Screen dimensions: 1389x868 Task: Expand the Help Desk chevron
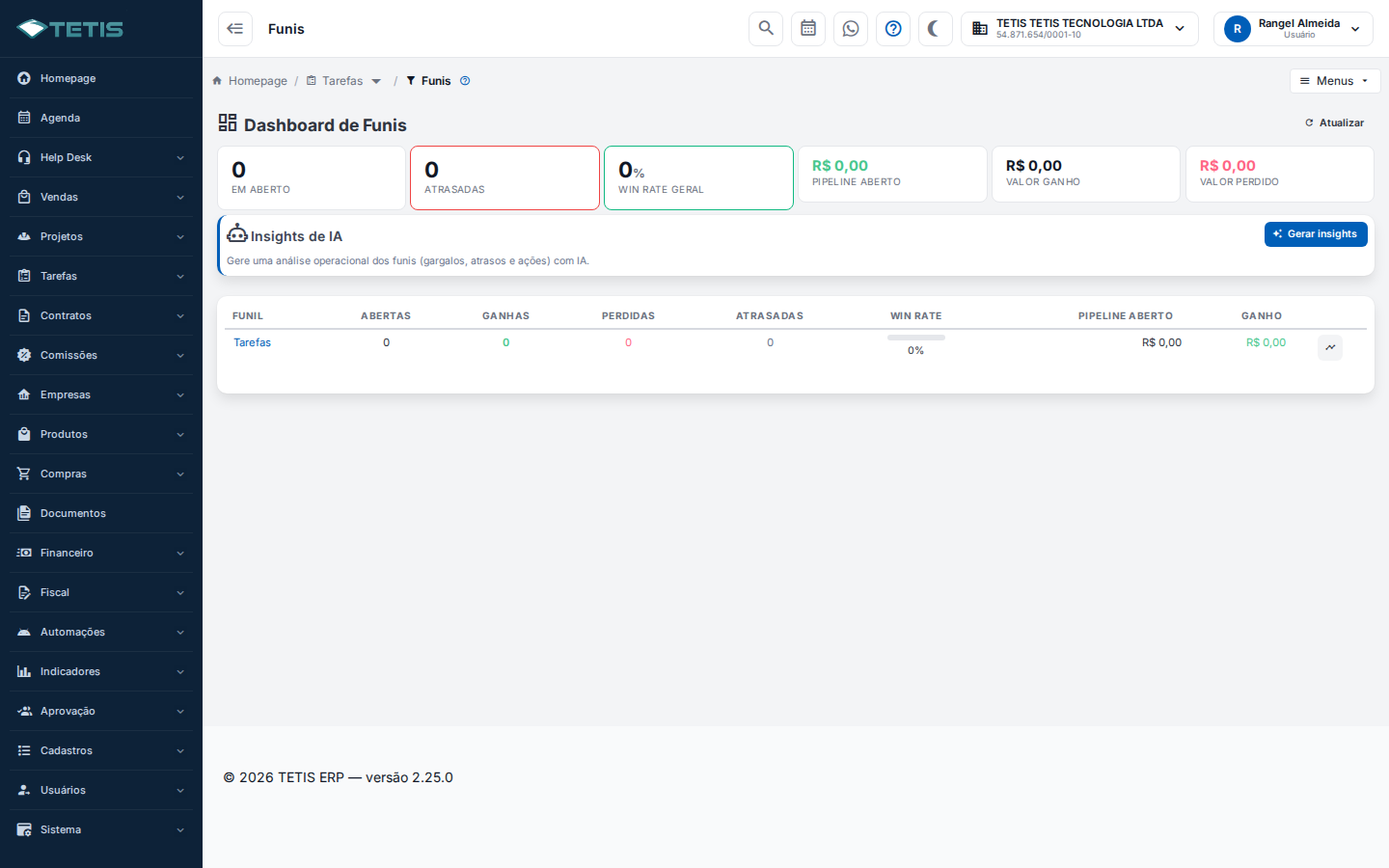(180, 157)
